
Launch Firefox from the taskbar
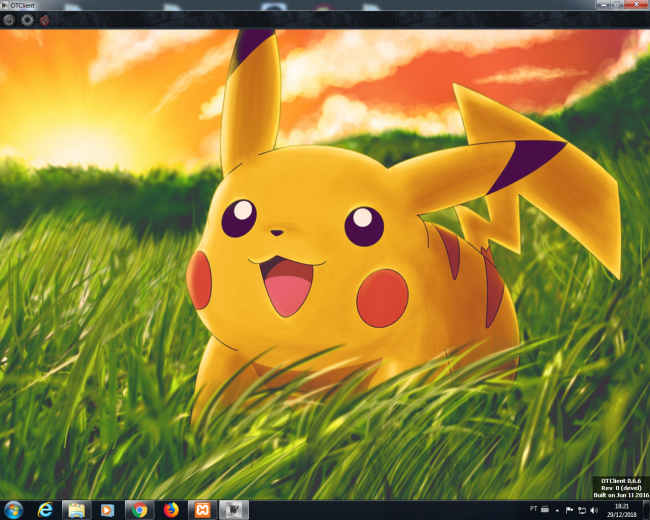(x=171, y=510)
